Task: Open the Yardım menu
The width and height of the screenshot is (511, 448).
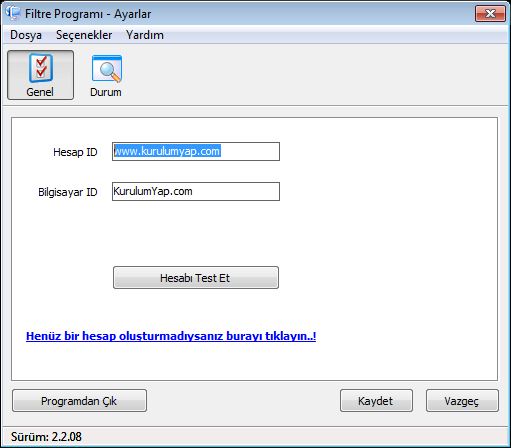Action: pyautogui.click(x=145, y=35)
